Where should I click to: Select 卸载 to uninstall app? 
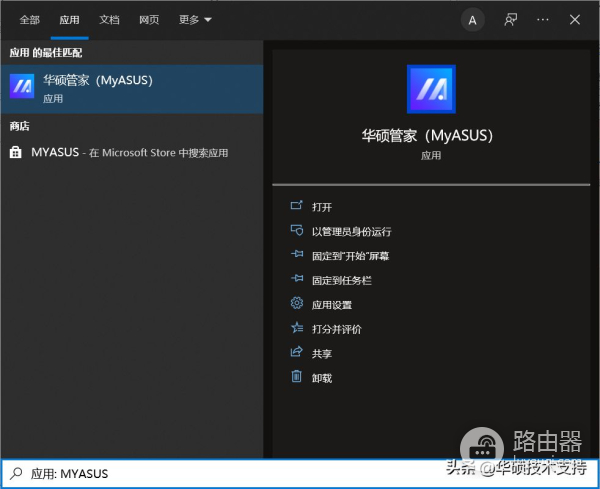pyautogui.click(x=322, y=378)
